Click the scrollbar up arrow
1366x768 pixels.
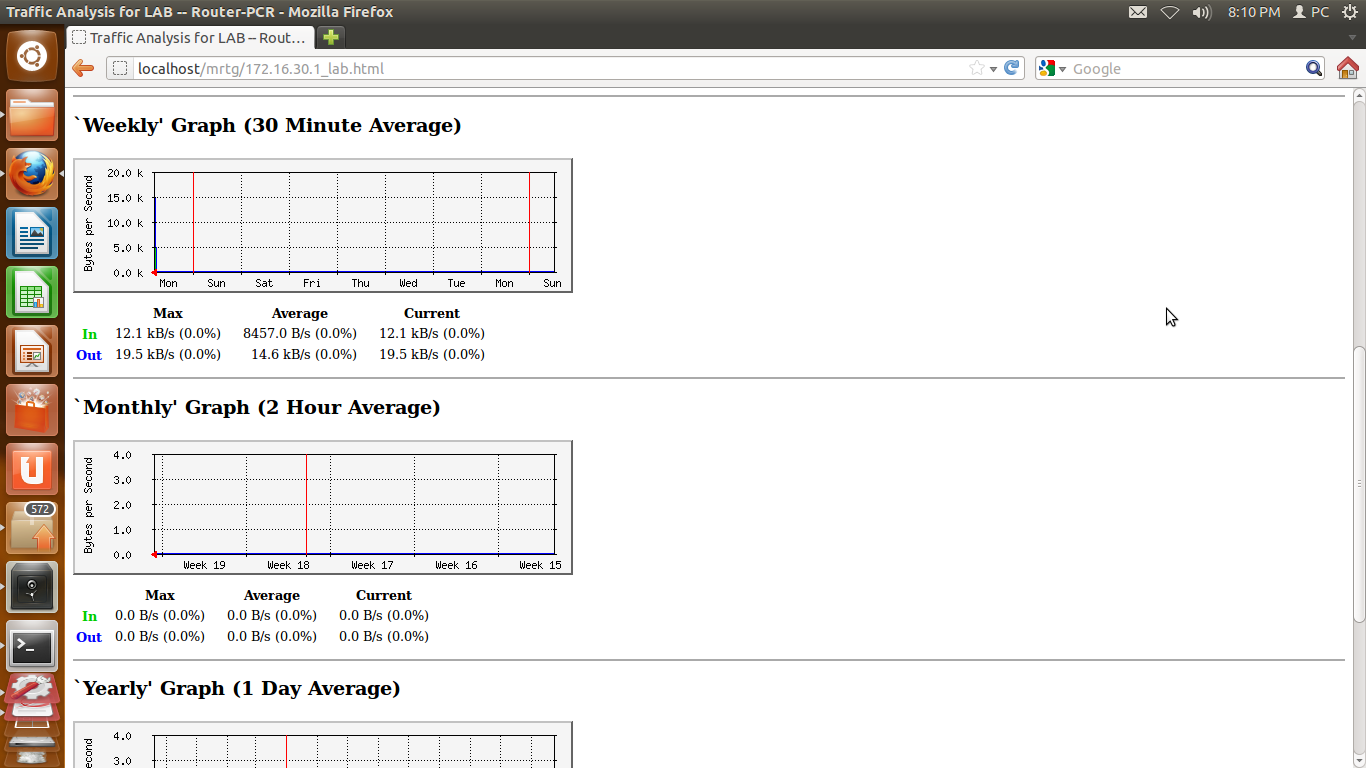click(x=1359, y=96)
